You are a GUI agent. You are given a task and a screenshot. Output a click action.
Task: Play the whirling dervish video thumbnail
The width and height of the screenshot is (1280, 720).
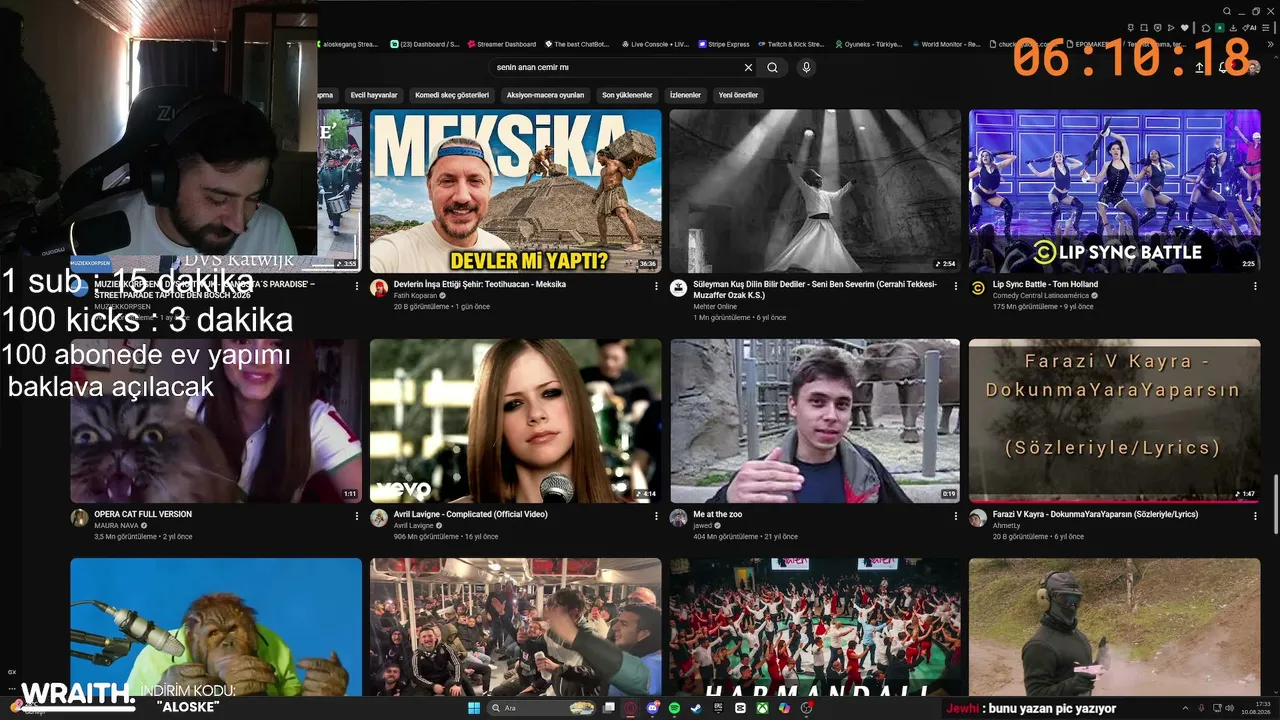[x=815, y=191]
